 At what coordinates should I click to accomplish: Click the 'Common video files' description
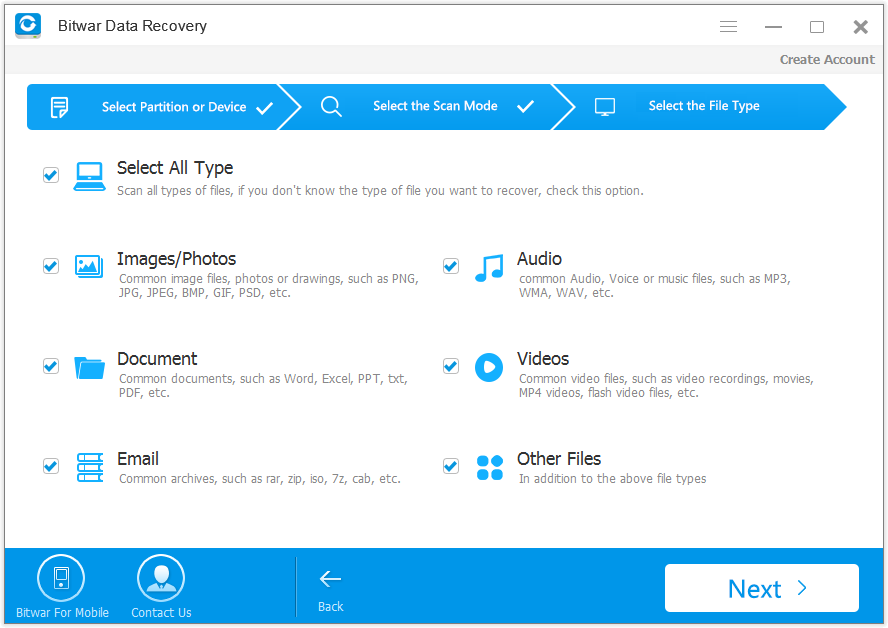666,386
